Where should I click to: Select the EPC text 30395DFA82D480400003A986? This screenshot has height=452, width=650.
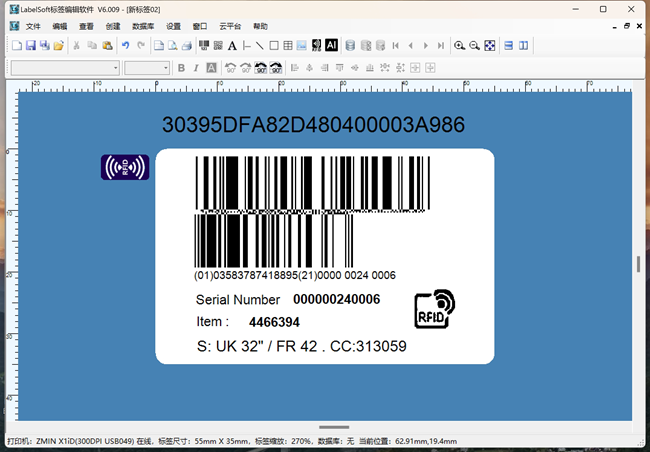point(313,125)
